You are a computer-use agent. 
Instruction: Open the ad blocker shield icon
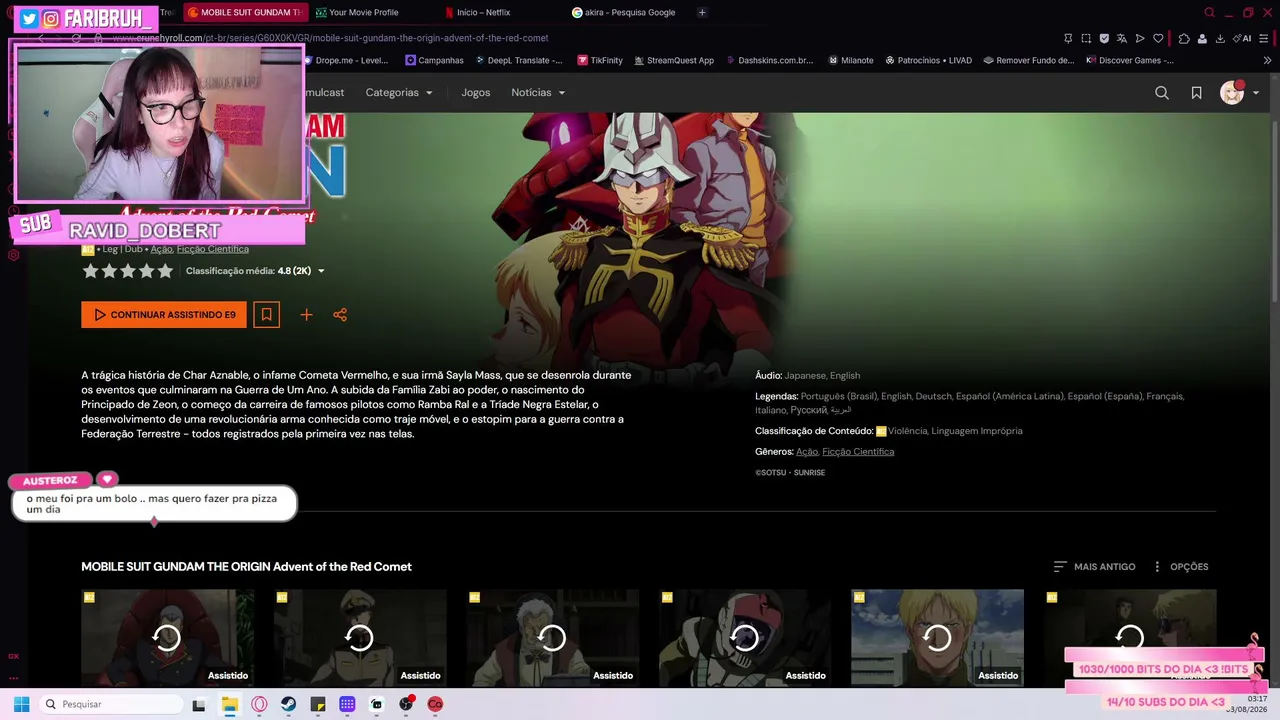1104,38
